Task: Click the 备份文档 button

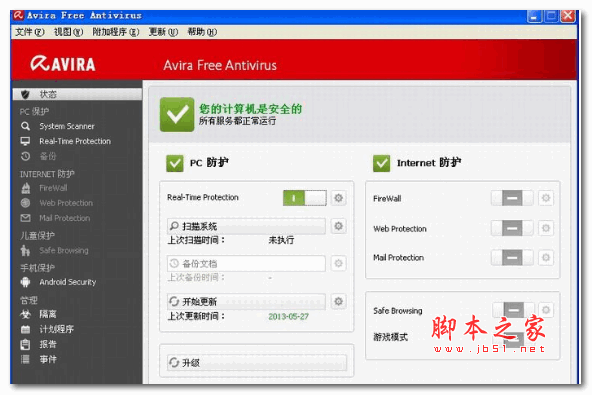Action: coord(246,263)
